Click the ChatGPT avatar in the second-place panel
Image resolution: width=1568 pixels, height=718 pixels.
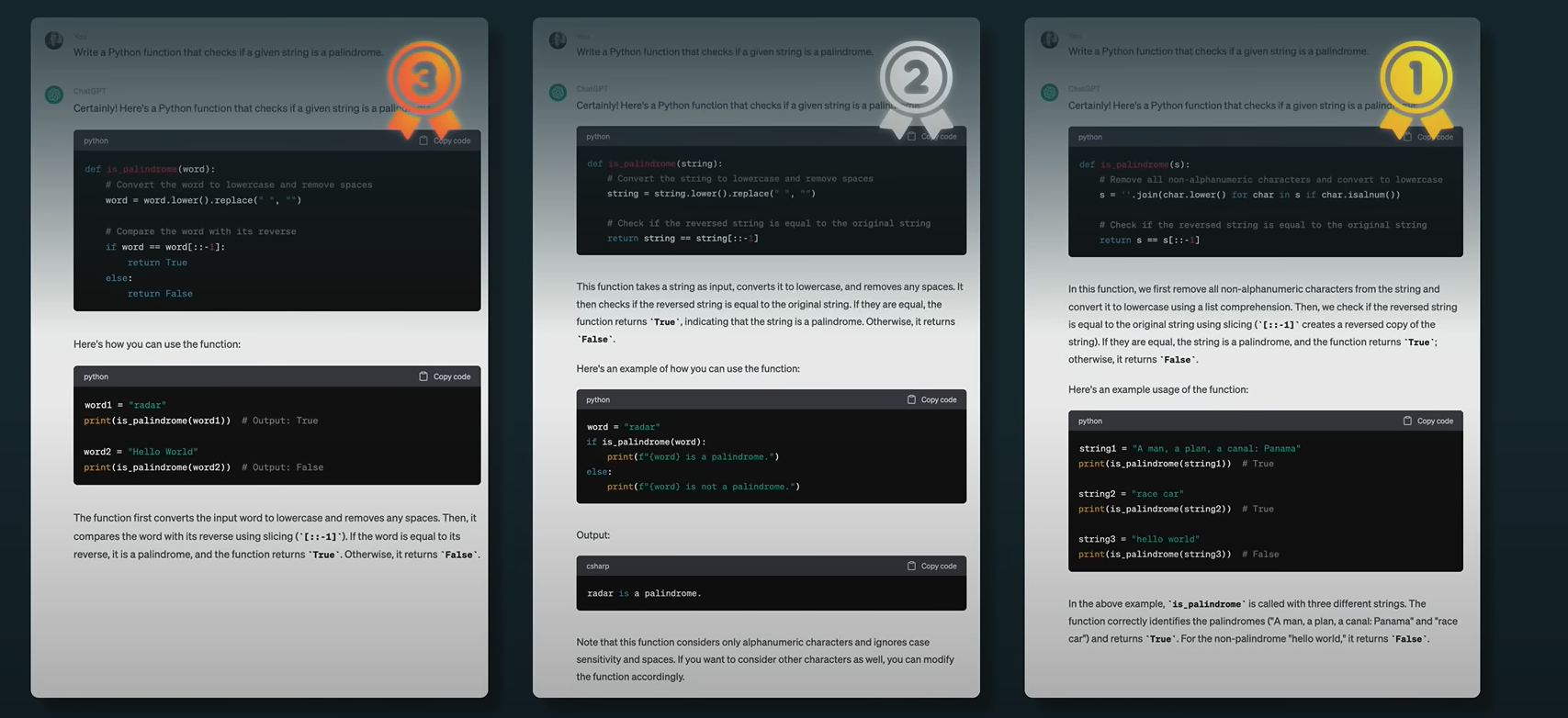[558, 93]
